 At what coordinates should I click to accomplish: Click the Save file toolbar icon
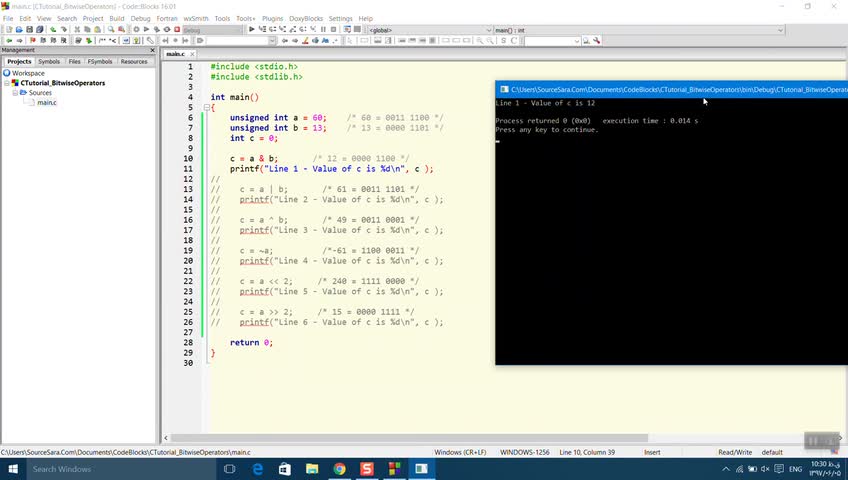29,30
